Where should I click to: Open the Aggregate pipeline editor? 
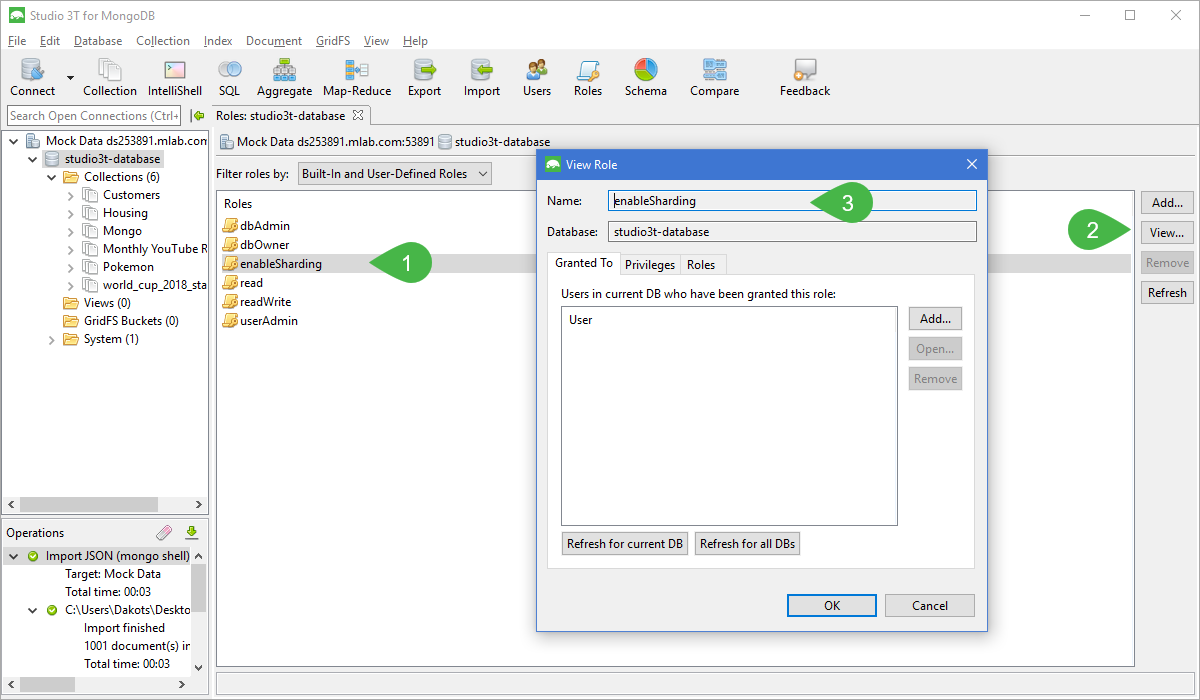(x=284, y=77)
